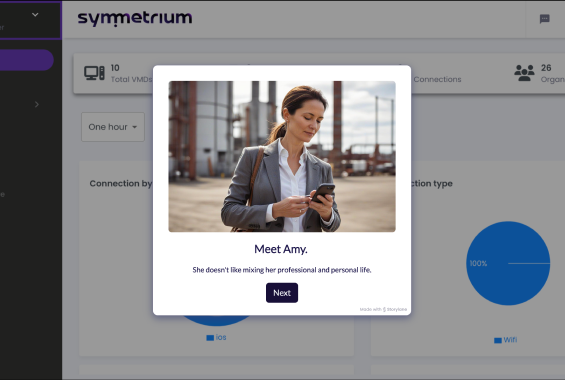Toggle the Wifi legend entry
This screenshot has width=565, height=380.
tap(506, 340)
